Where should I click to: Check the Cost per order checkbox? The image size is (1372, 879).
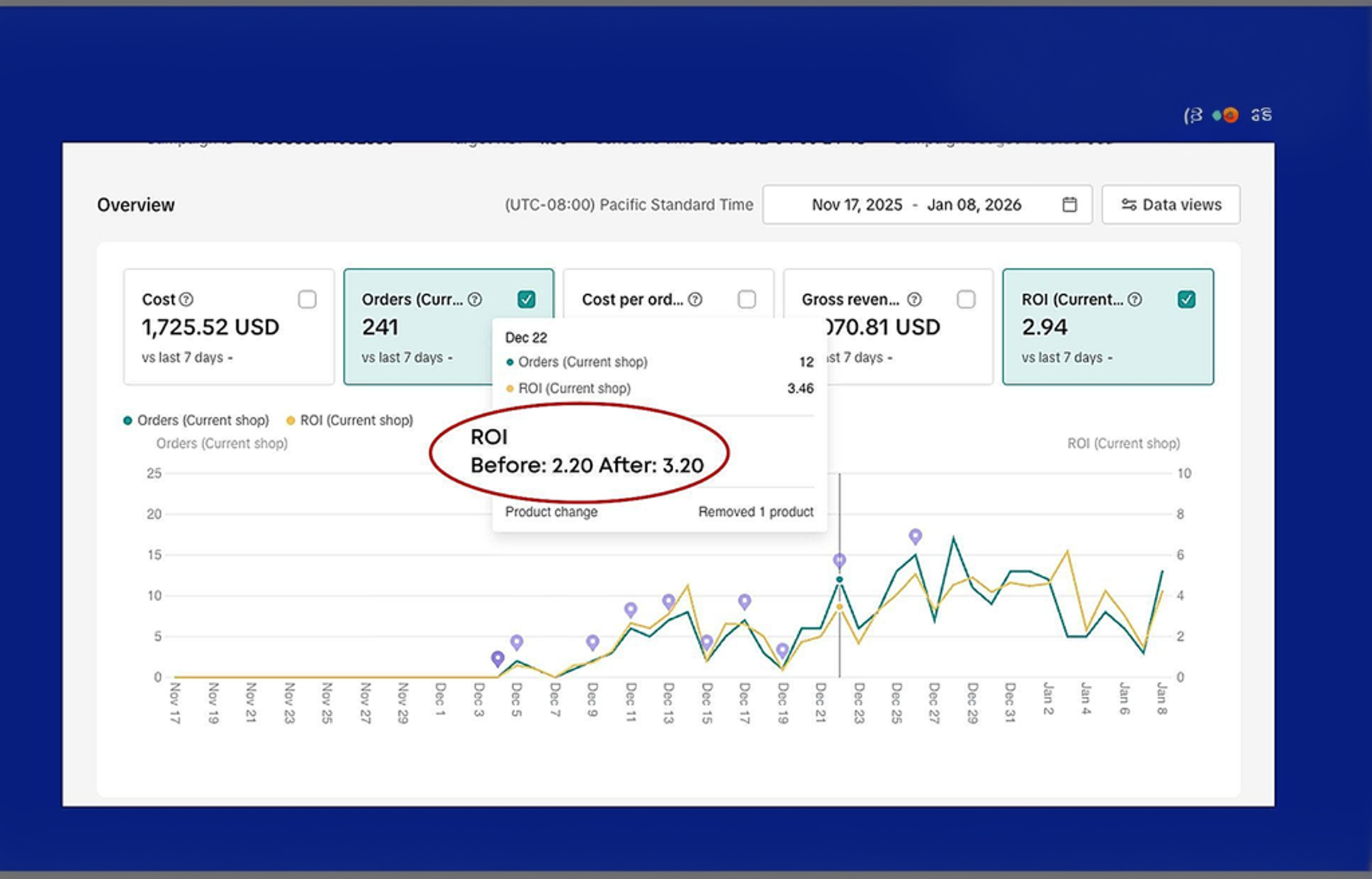coord(746,299)
